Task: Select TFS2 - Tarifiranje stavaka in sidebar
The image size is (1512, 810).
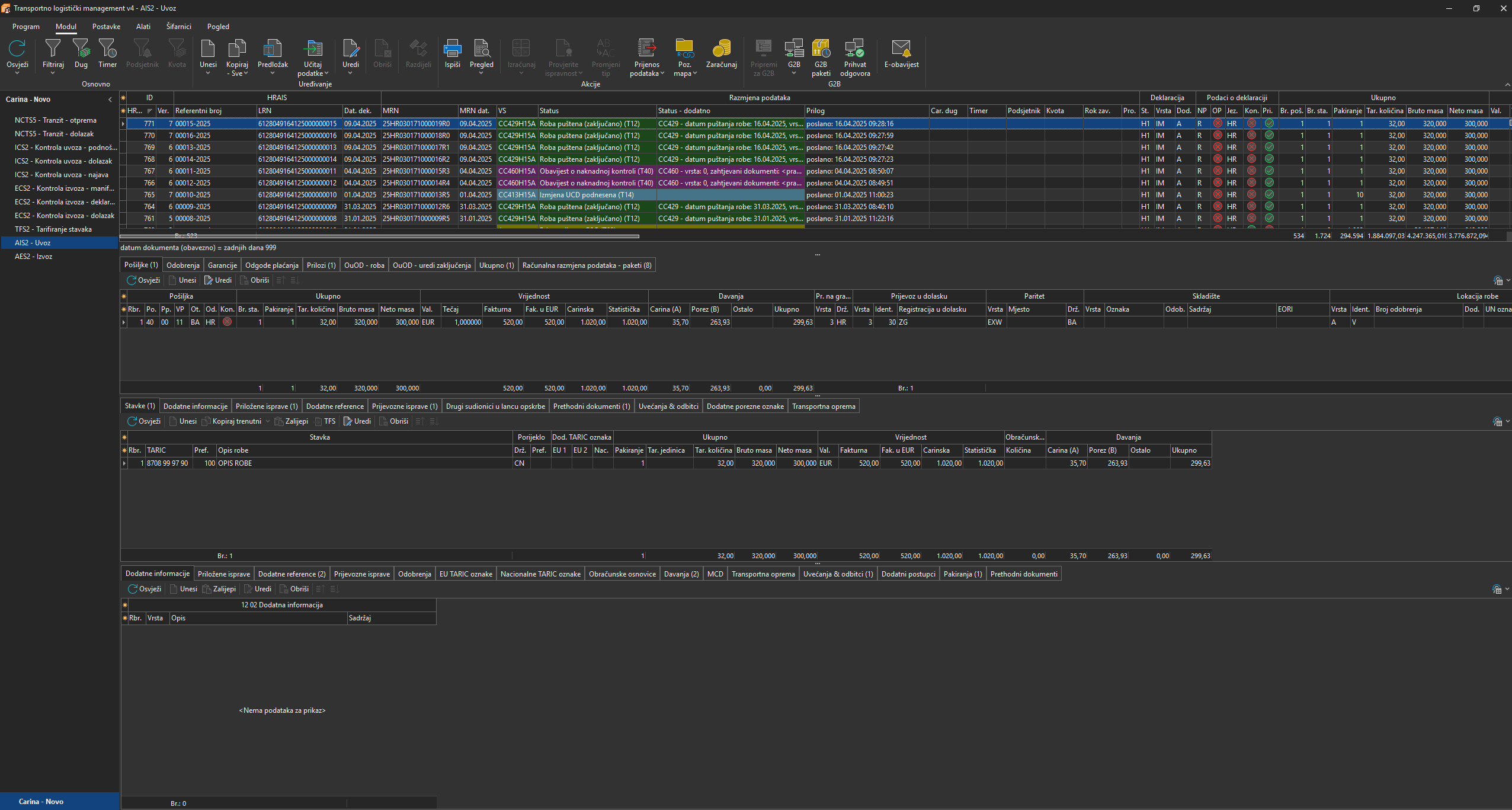Action: pos(53,229)
